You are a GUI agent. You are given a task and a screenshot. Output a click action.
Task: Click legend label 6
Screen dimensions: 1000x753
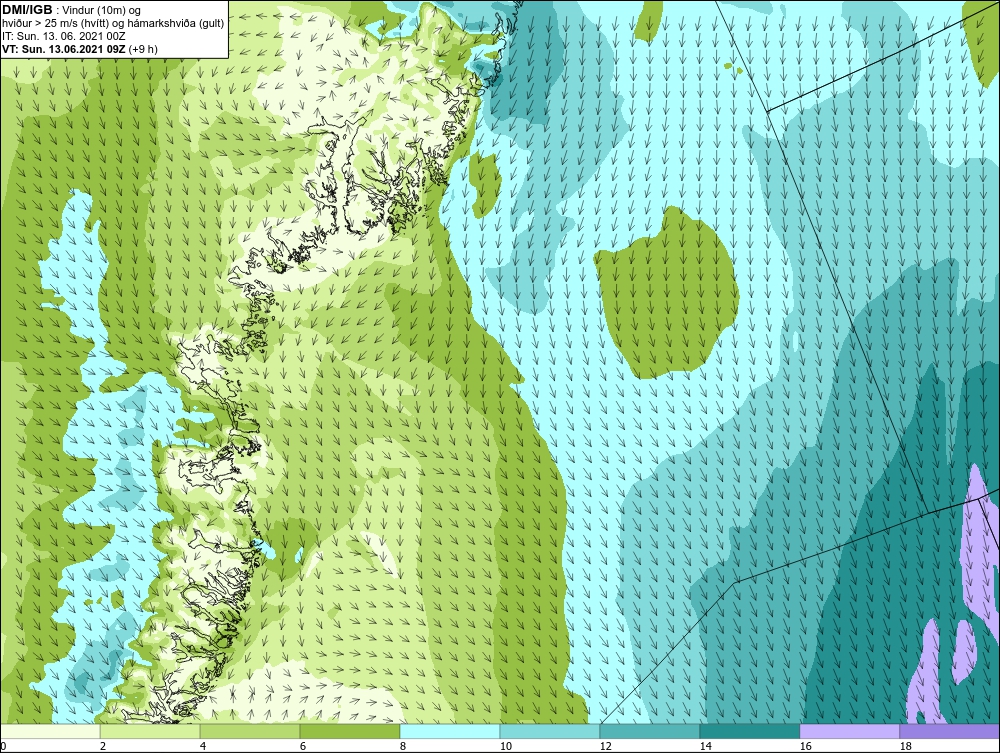303,746
